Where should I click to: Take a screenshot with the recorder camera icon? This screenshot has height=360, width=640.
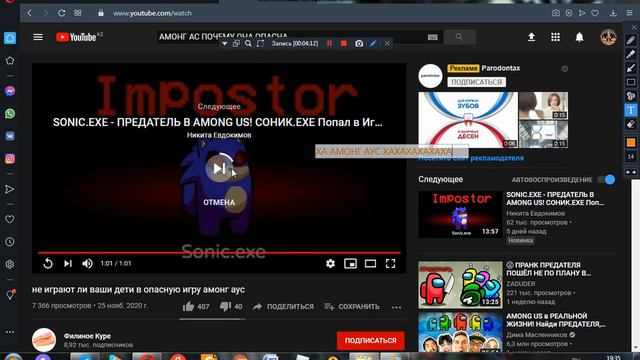(359, 43)
